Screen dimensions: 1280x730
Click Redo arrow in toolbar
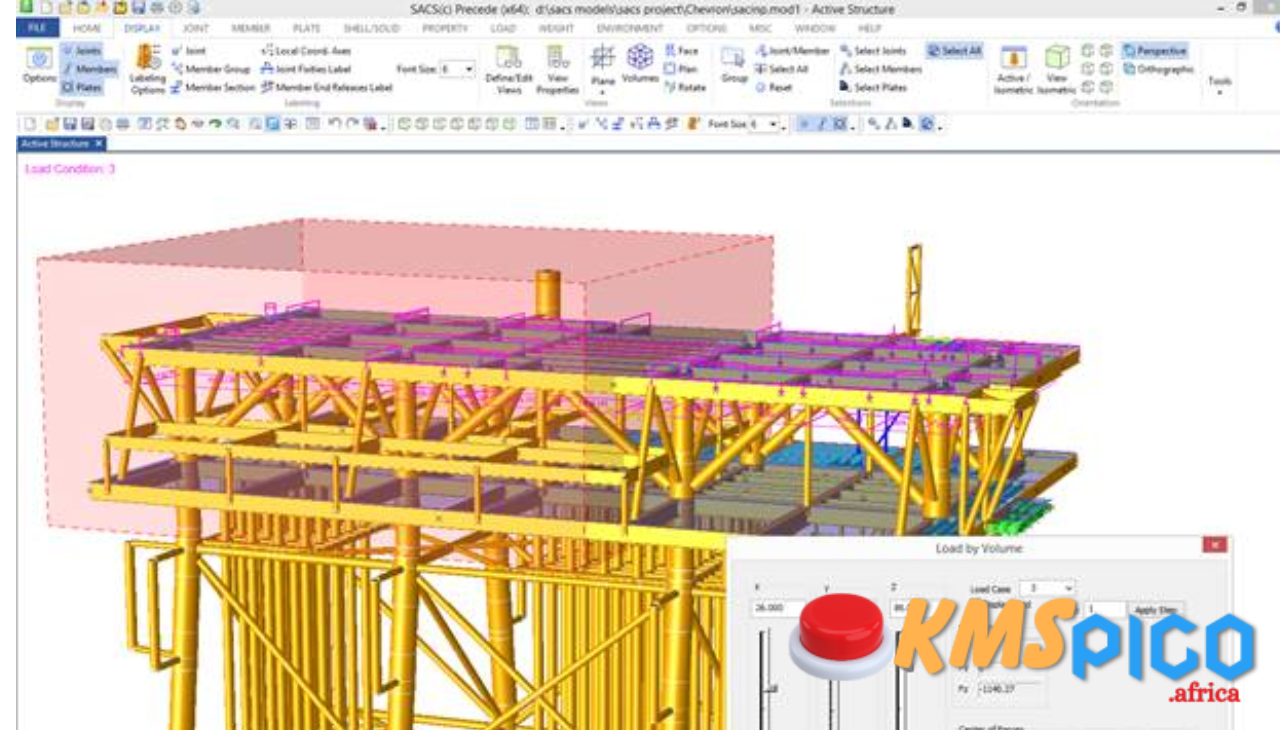[x=352, y=124]
